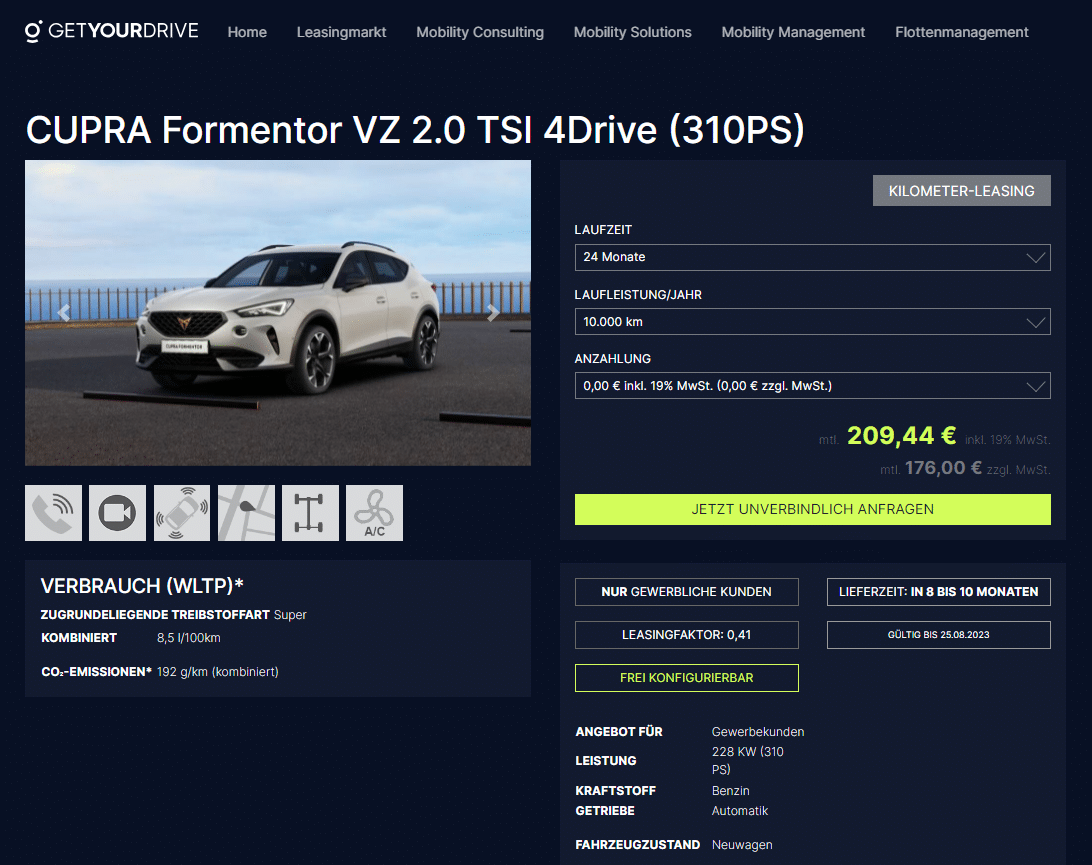This screenshot has width=1092, height=865.
Task: Click the all-wheel drivetrain feature icon
Action: pos(311,513)
